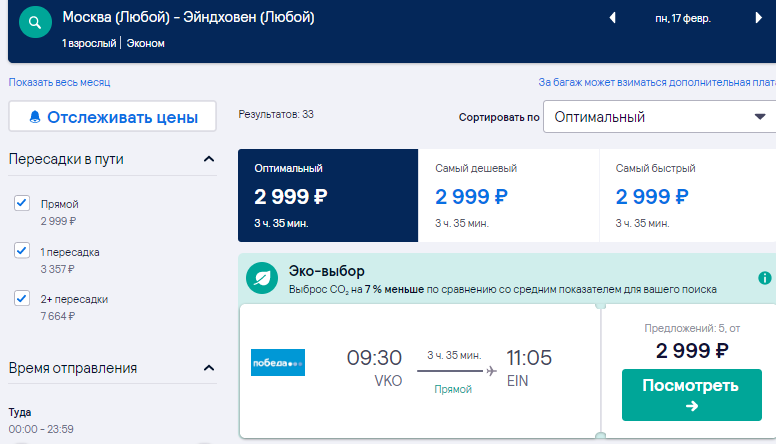The width and height of the screenshot is (776, 444).
Task: Open the search magnifier icon
Action: (x=35, y=22)
